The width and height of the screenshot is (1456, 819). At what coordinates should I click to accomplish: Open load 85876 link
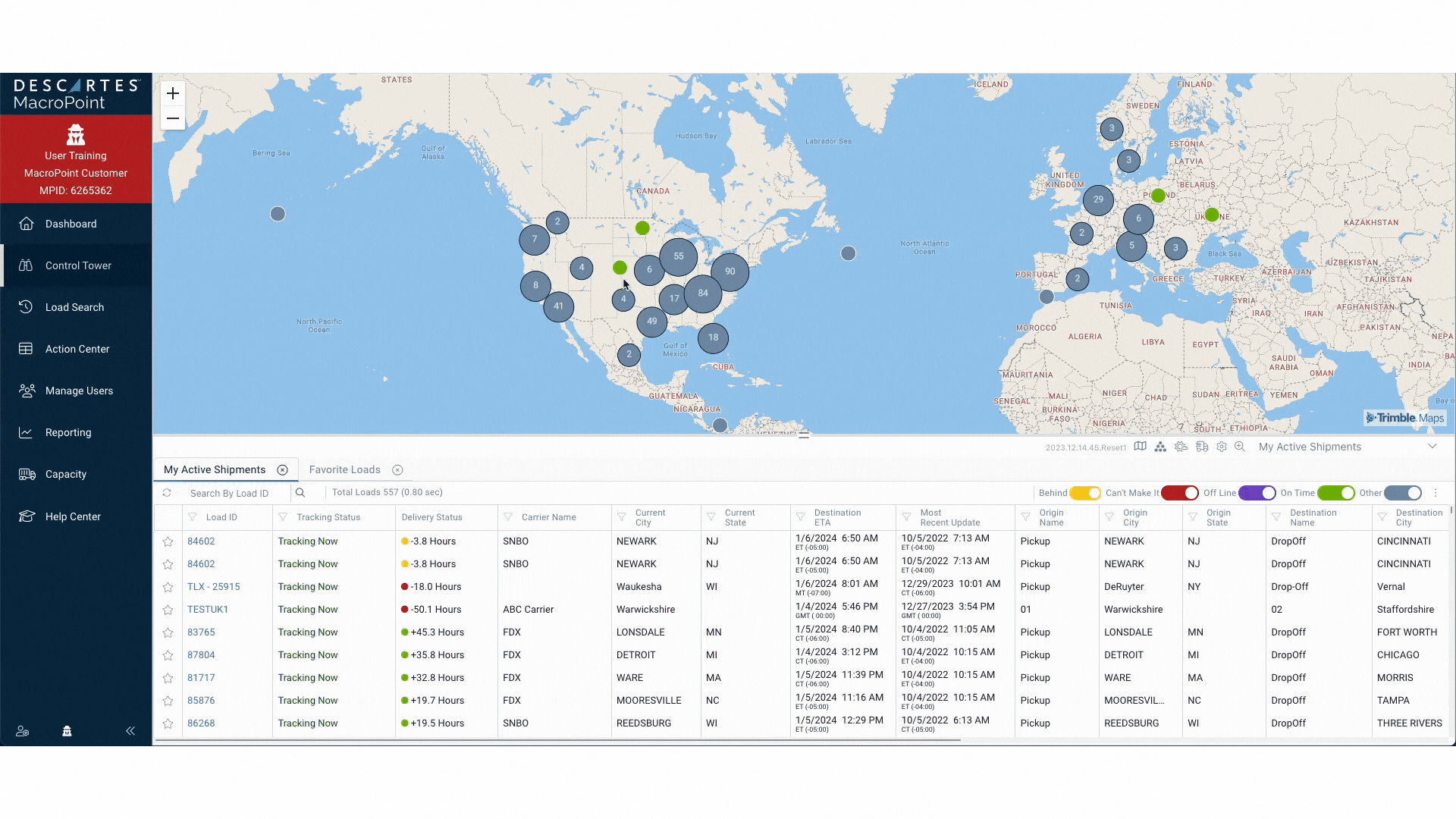pos(201,701)
